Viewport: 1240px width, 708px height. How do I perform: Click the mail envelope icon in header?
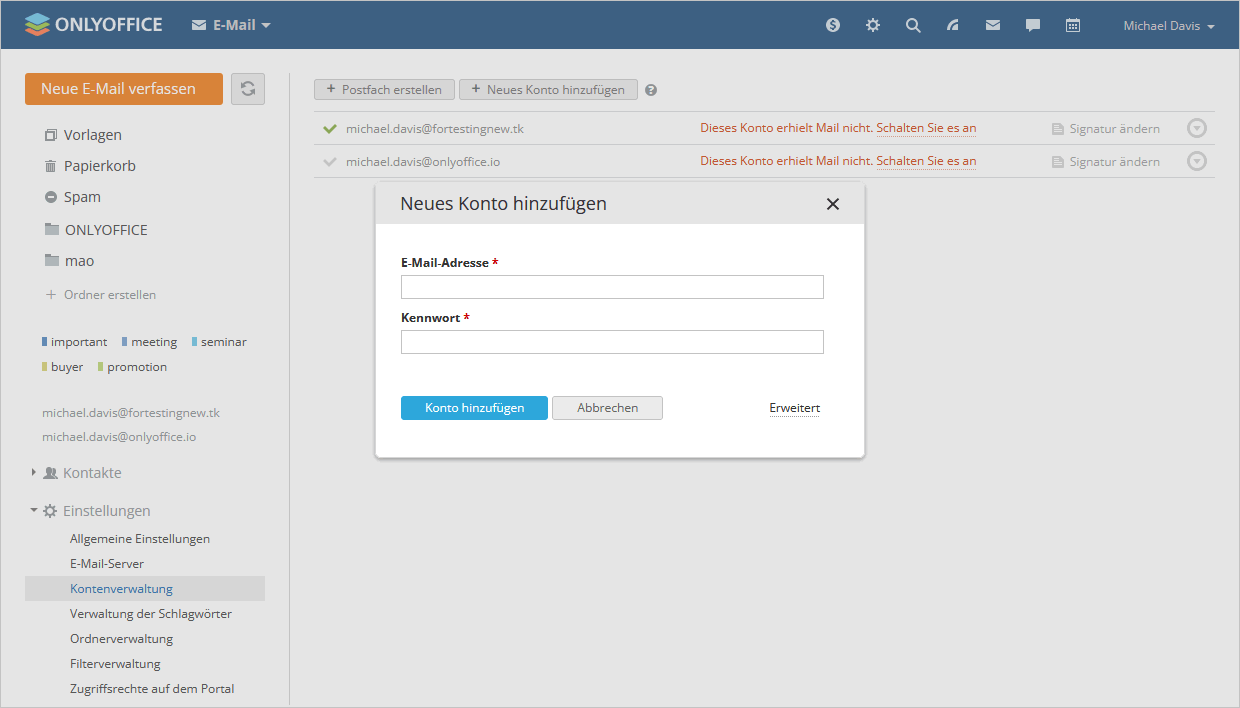993,26
